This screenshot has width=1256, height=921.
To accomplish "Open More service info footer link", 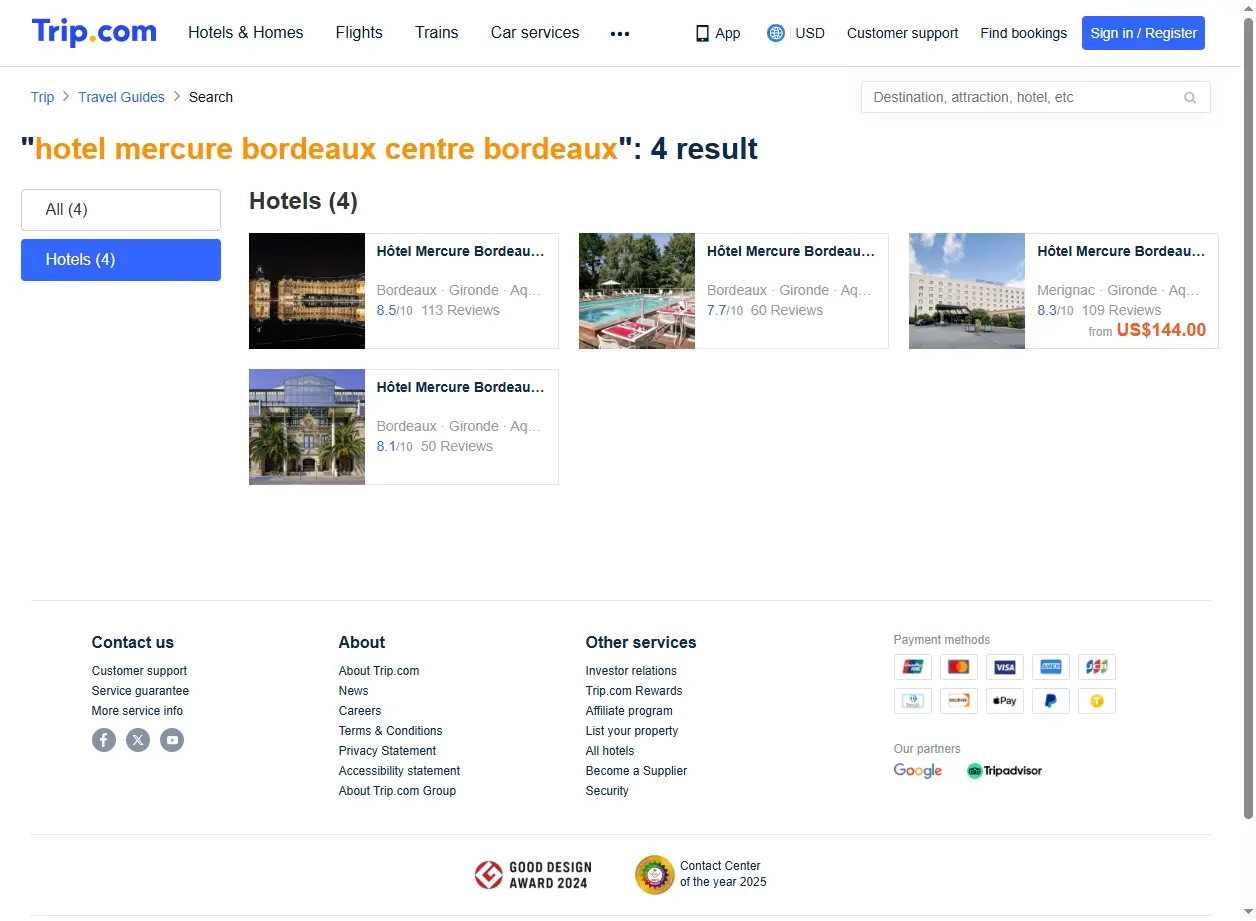I will click(x=137, y=711).
